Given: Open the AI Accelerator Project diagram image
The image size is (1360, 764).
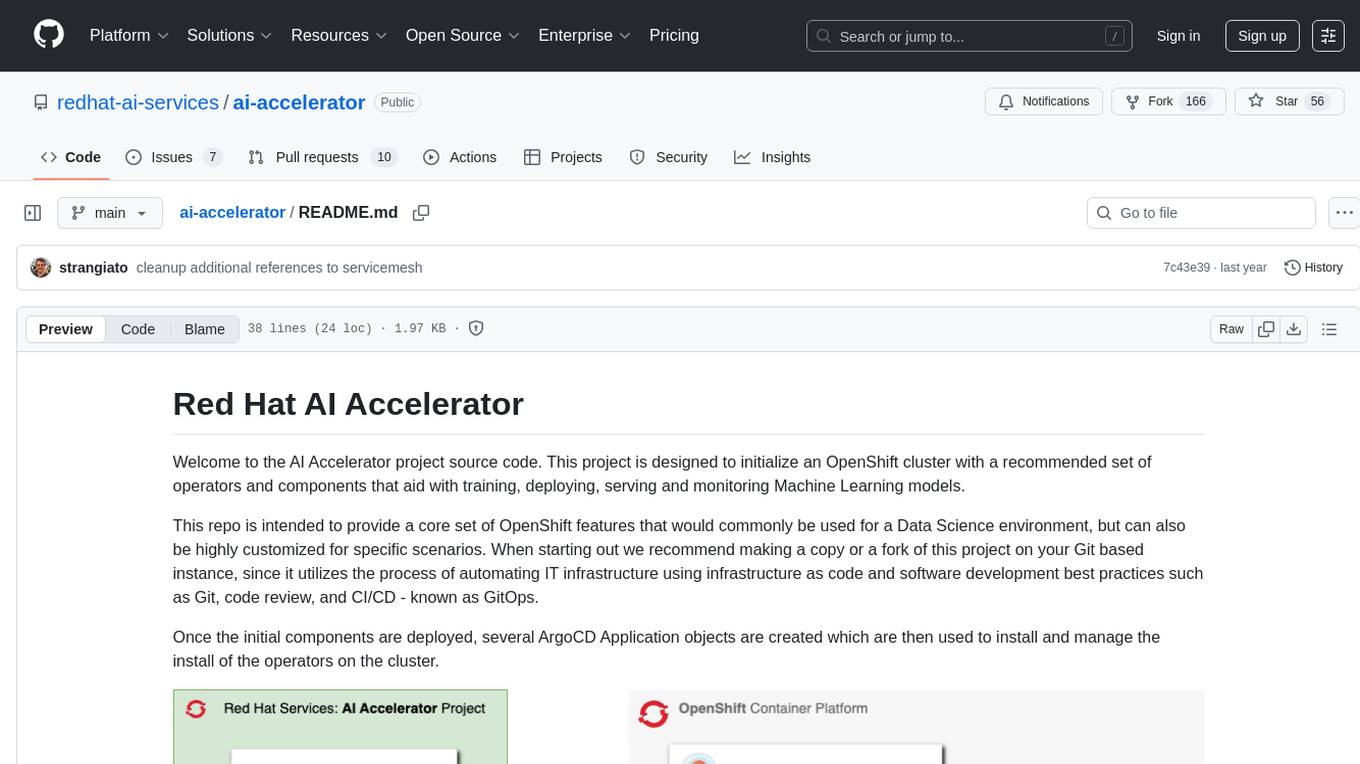Looking at the screenshot, I should [x=340, y=726].
